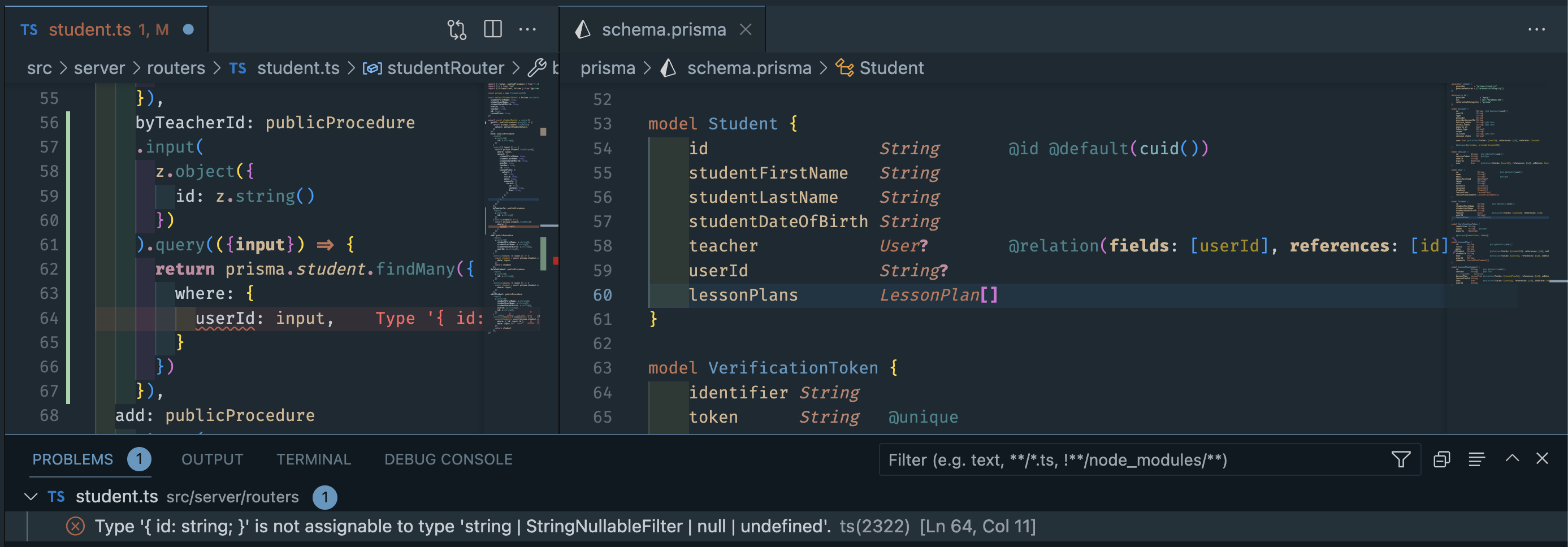Open more actions for student.ts editor
The width and height of the screenshot is (1568, 547).
527,29
